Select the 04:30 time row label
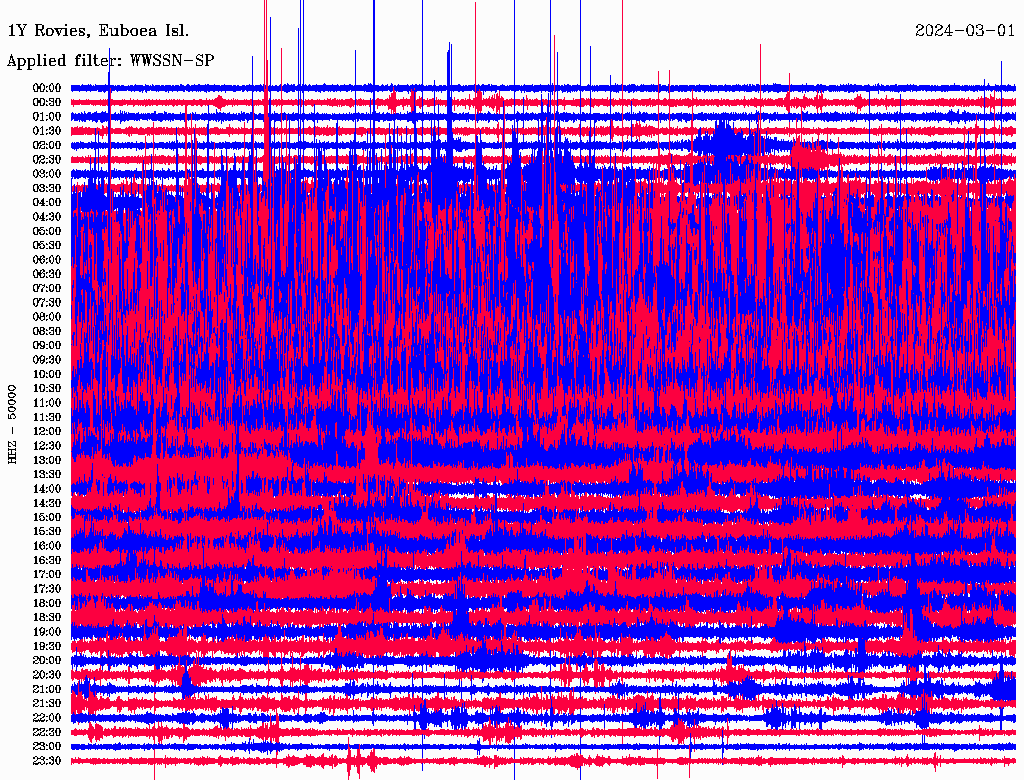 (x=48, y=217)
